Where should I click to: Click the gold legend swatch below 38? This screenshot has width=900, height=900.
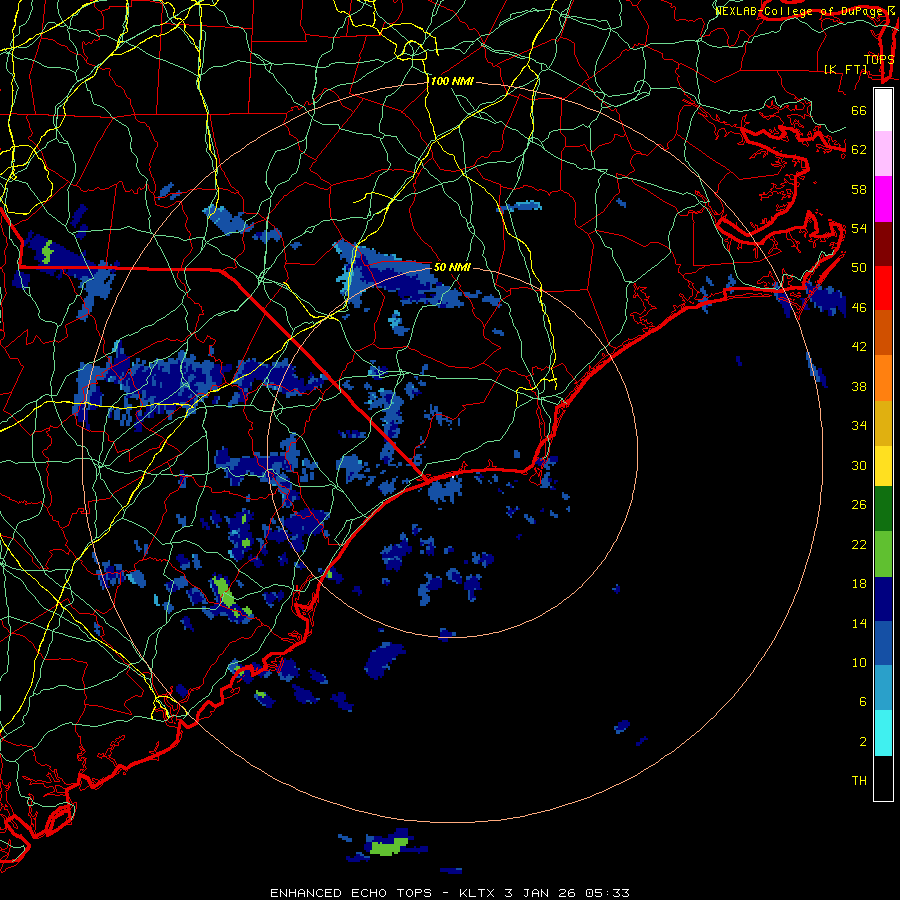tap(883, 423)
